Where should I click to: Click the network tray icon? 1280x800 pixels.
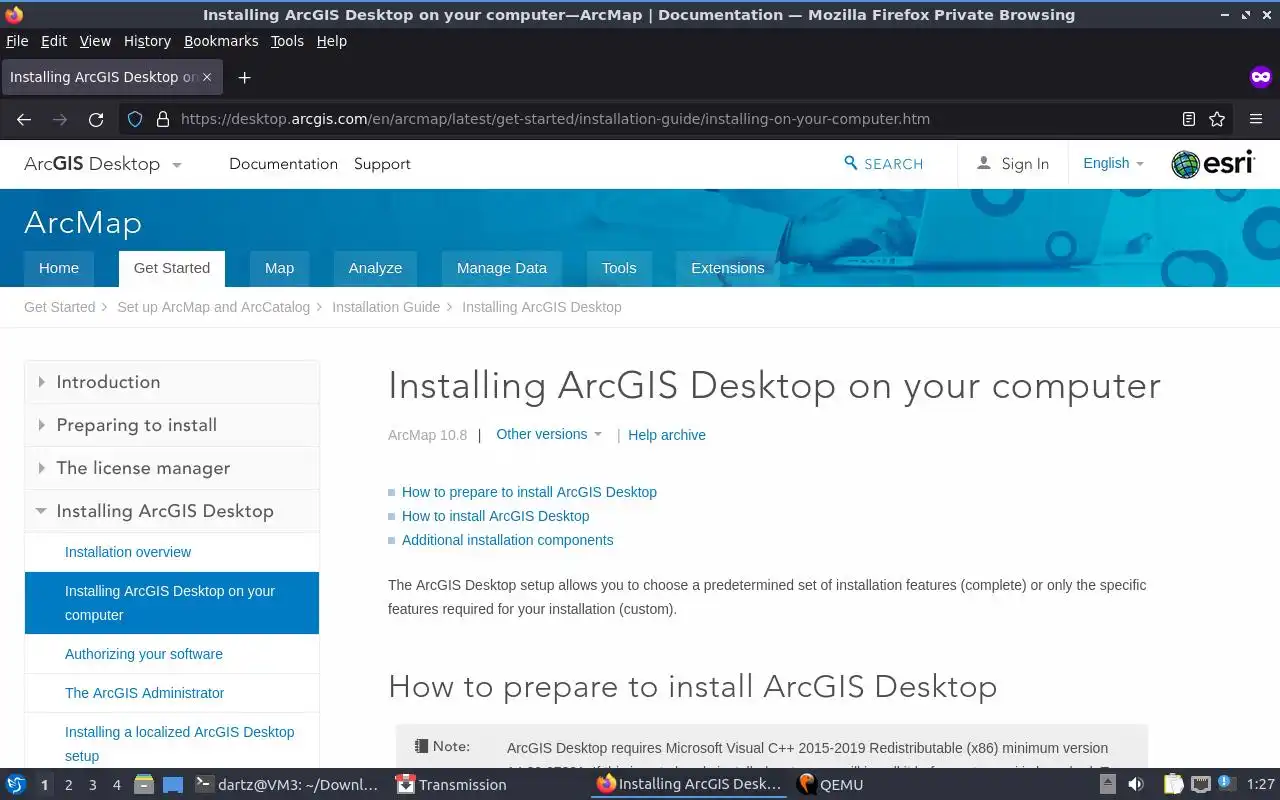tap(1201, 785)
